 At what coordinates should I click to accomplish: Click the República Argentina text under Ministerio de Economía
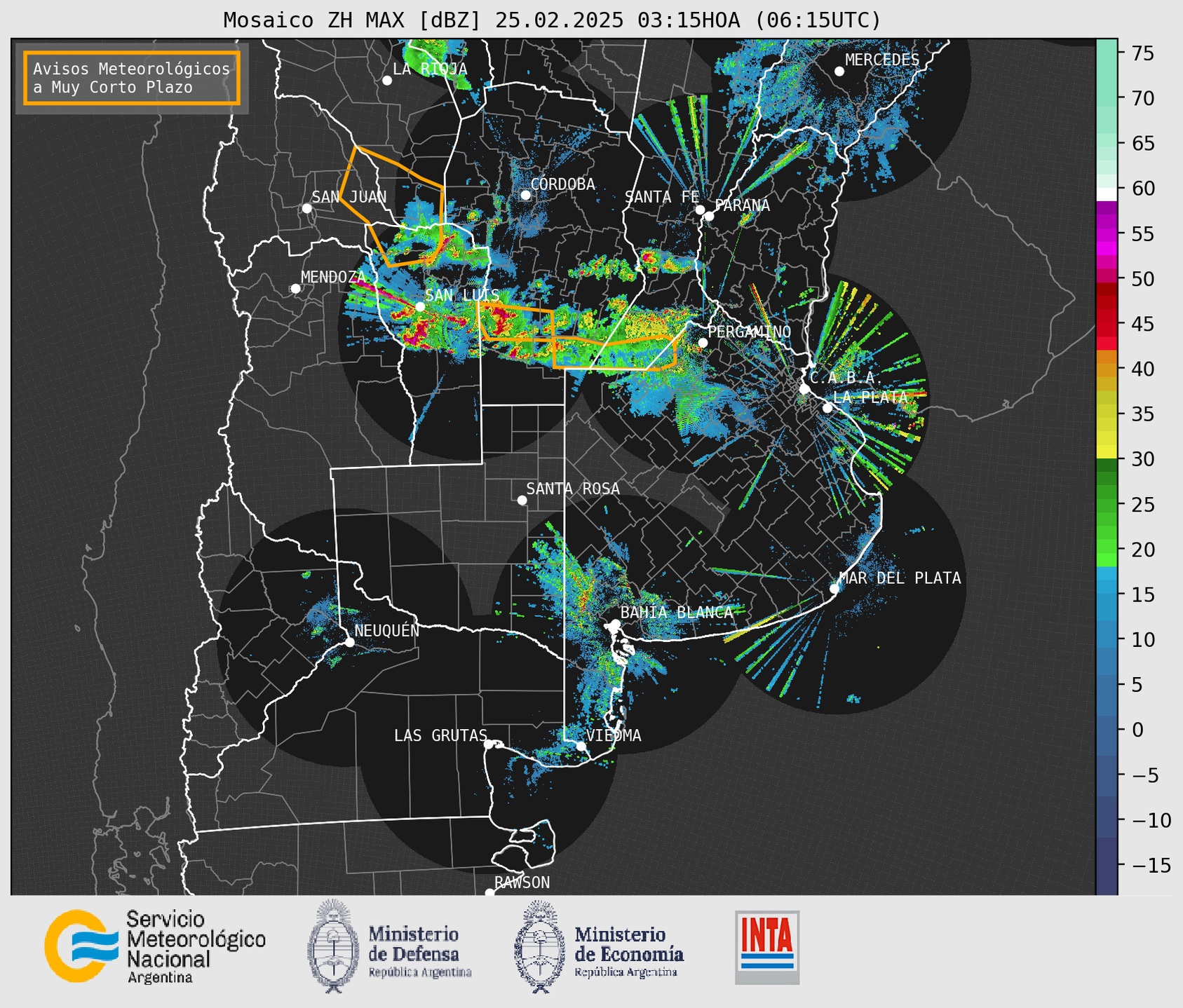626,972
